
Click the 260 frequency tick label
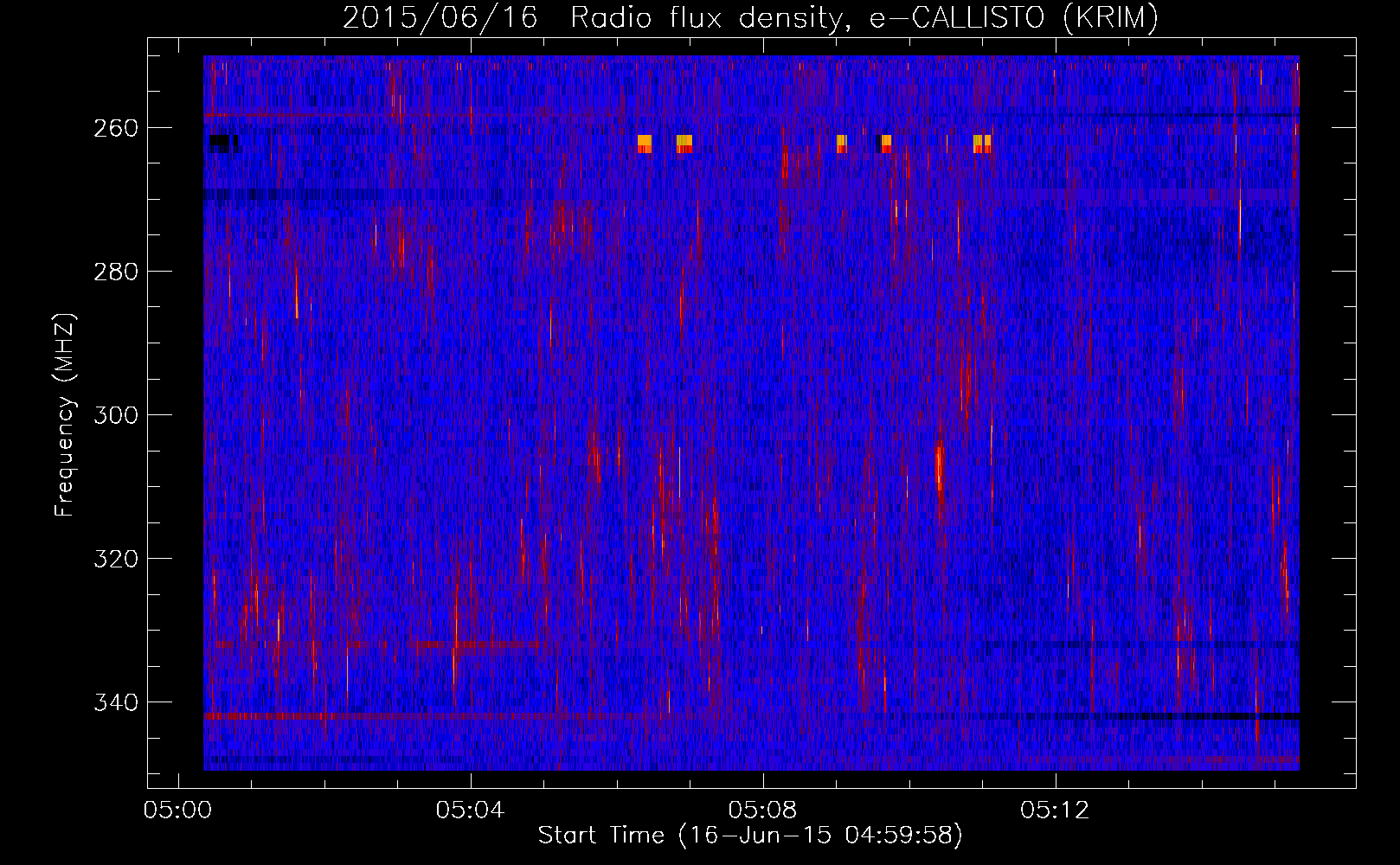[116, 128]
